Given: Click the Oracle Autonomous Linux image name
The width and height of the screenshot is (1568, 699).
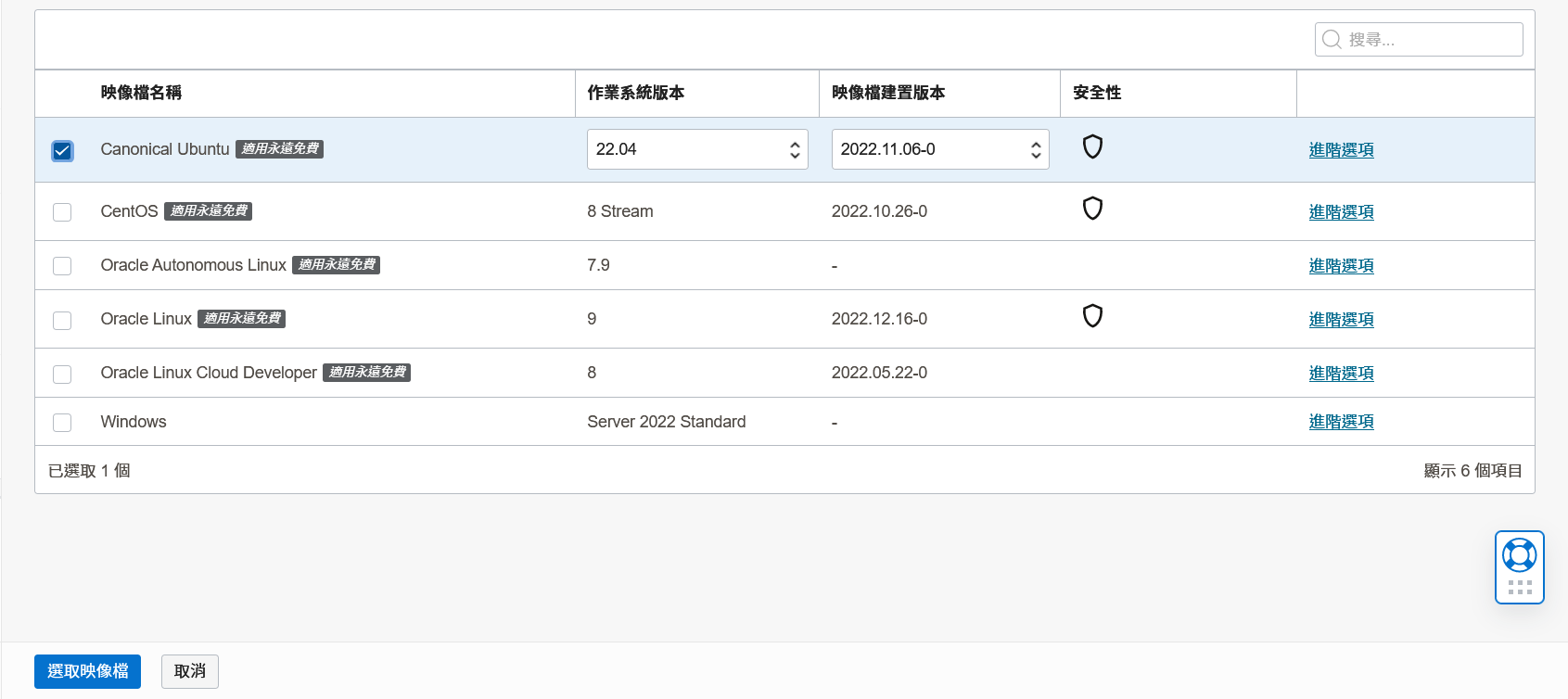Looking at the screenshot, I should click(x=193, y=265).
